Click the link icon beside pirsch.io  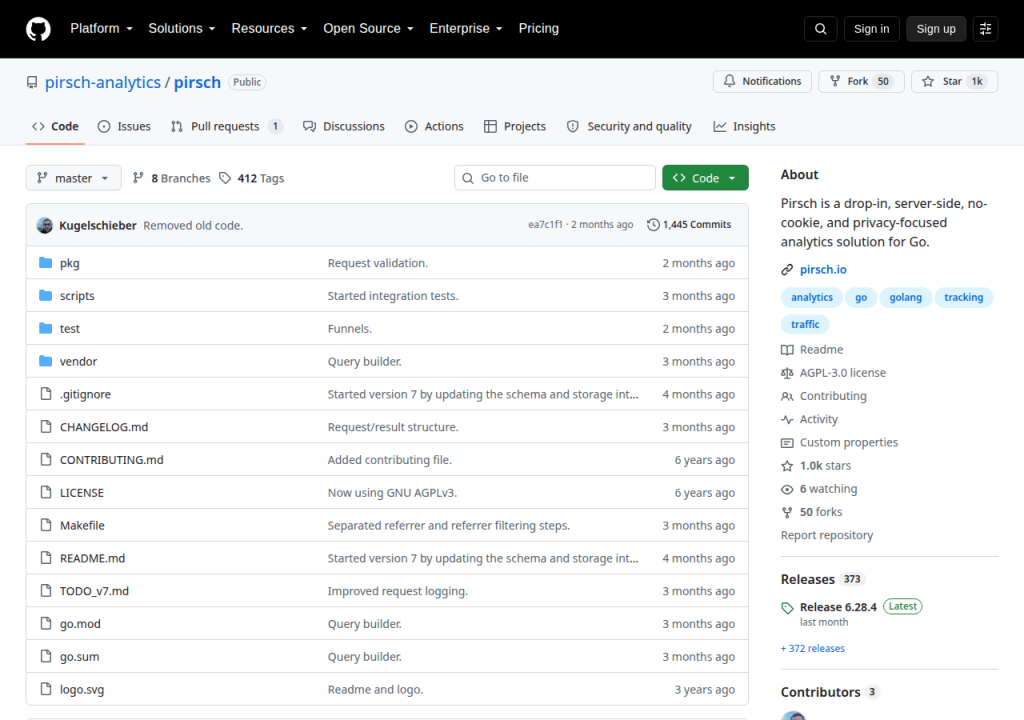pyautogui.click(x=787, y=269)
